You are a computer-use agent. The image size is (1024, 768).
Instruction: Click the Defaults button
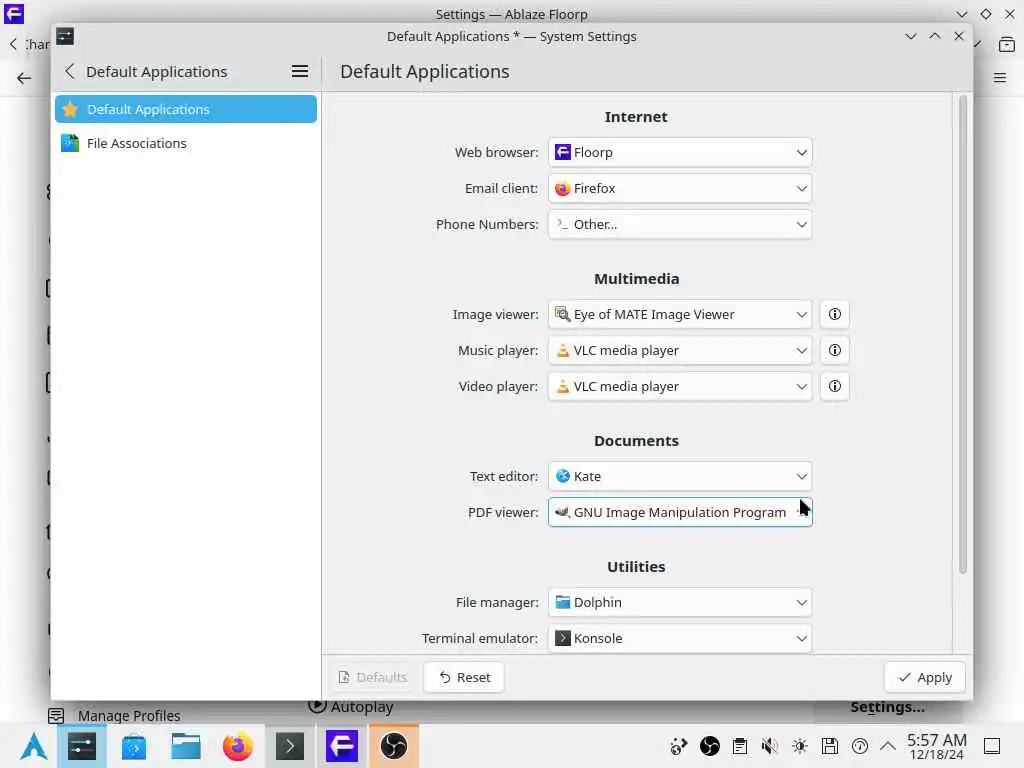point(372,677)
